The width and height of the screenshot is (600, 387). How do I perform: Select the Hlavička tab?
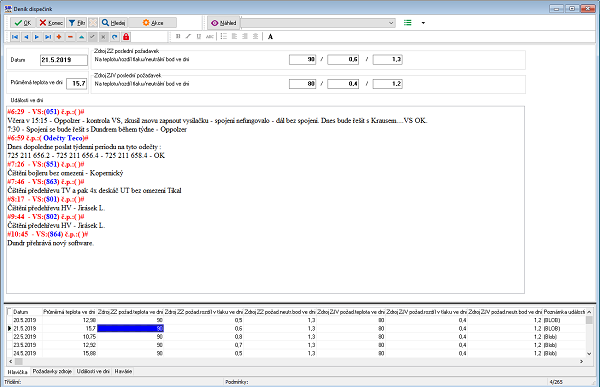(18, 372)
